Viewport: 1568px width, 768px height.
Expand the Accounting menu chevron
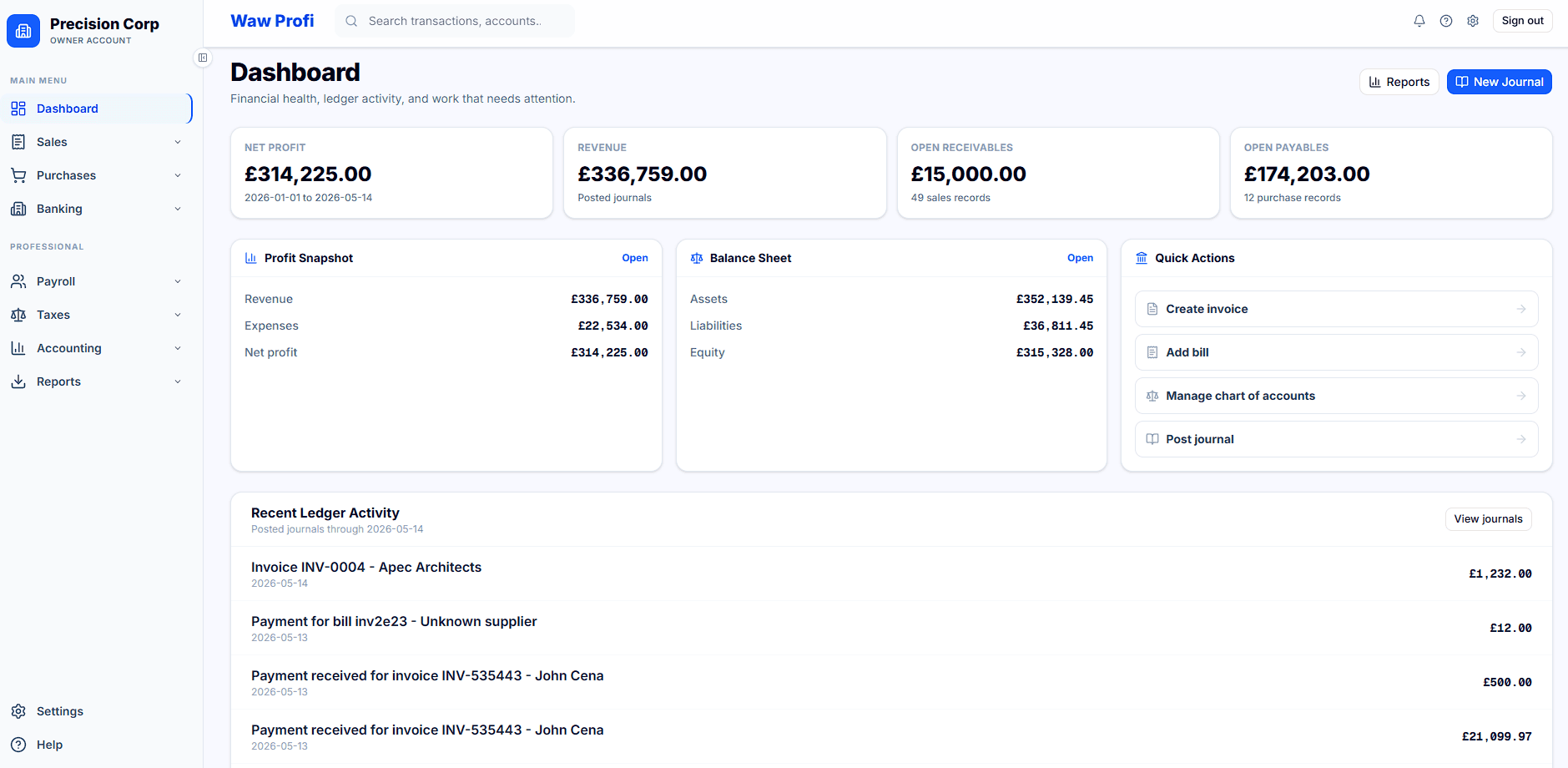(178, 348)
